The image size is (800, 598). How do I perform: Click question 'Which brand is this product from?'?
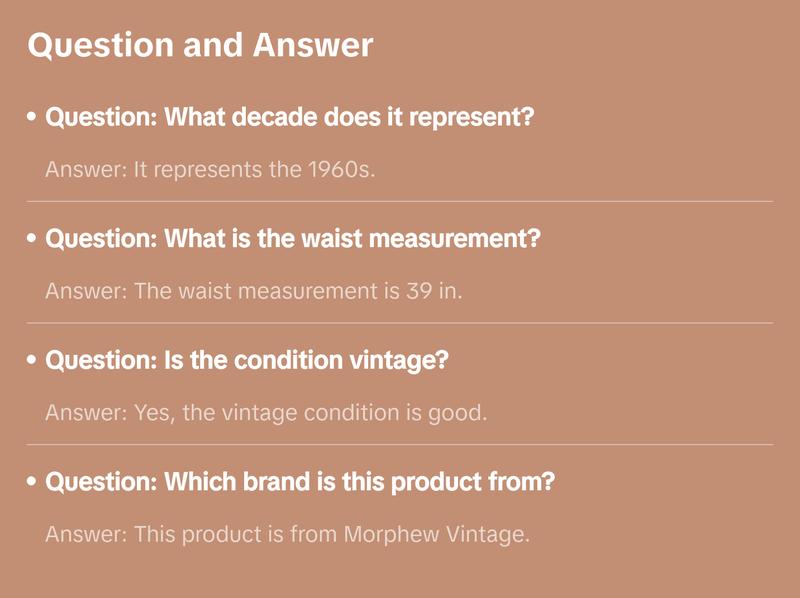pos(300,483)
